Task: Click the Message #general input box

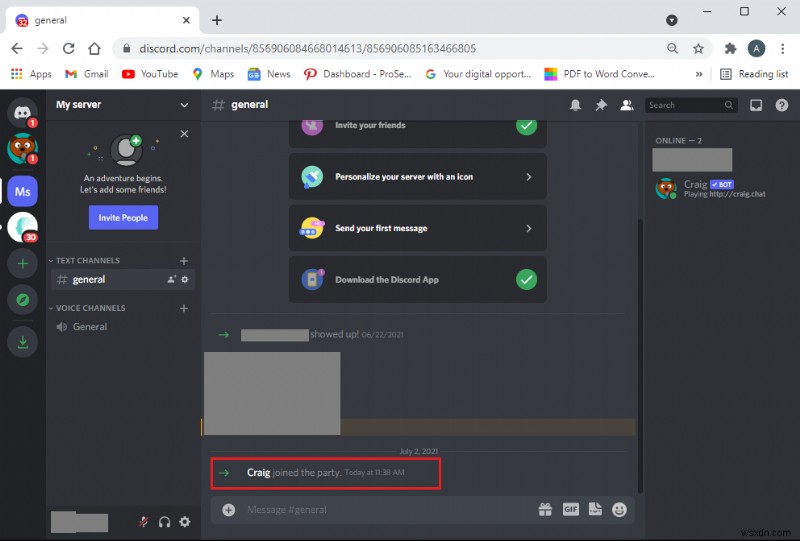Action: (388, 509)
